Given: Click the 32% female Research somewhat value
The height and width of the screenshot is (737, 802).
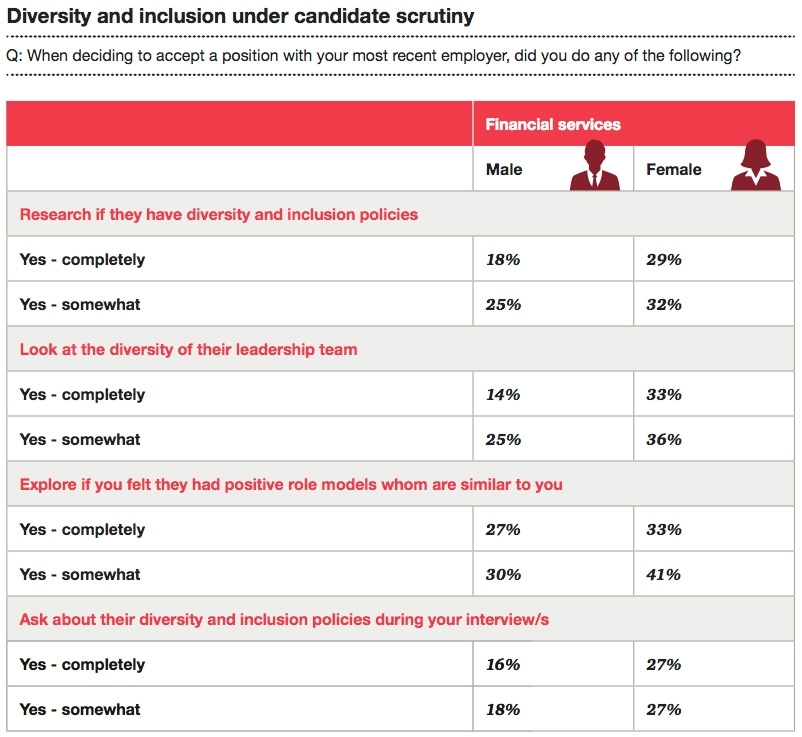Looking at the screenshot, I should tap(664, 305).
